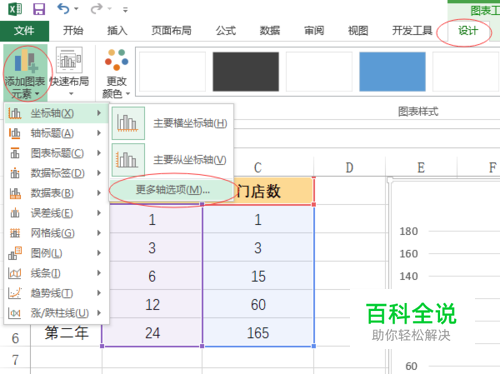
Task: Expand the 数据表(B) submenu
Action: pos(56,193)
